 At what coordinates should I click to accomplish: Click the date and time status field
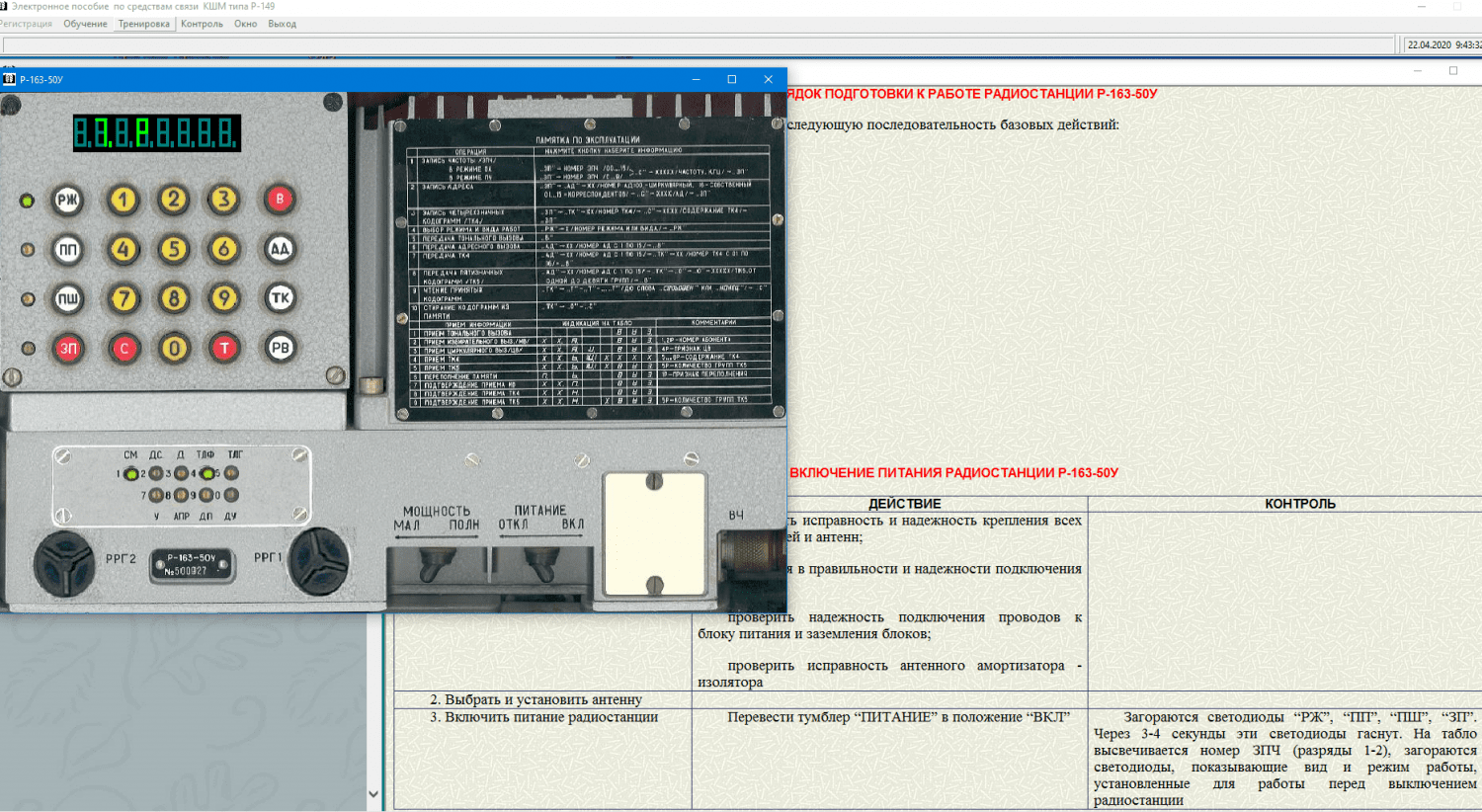point(1443,44)
